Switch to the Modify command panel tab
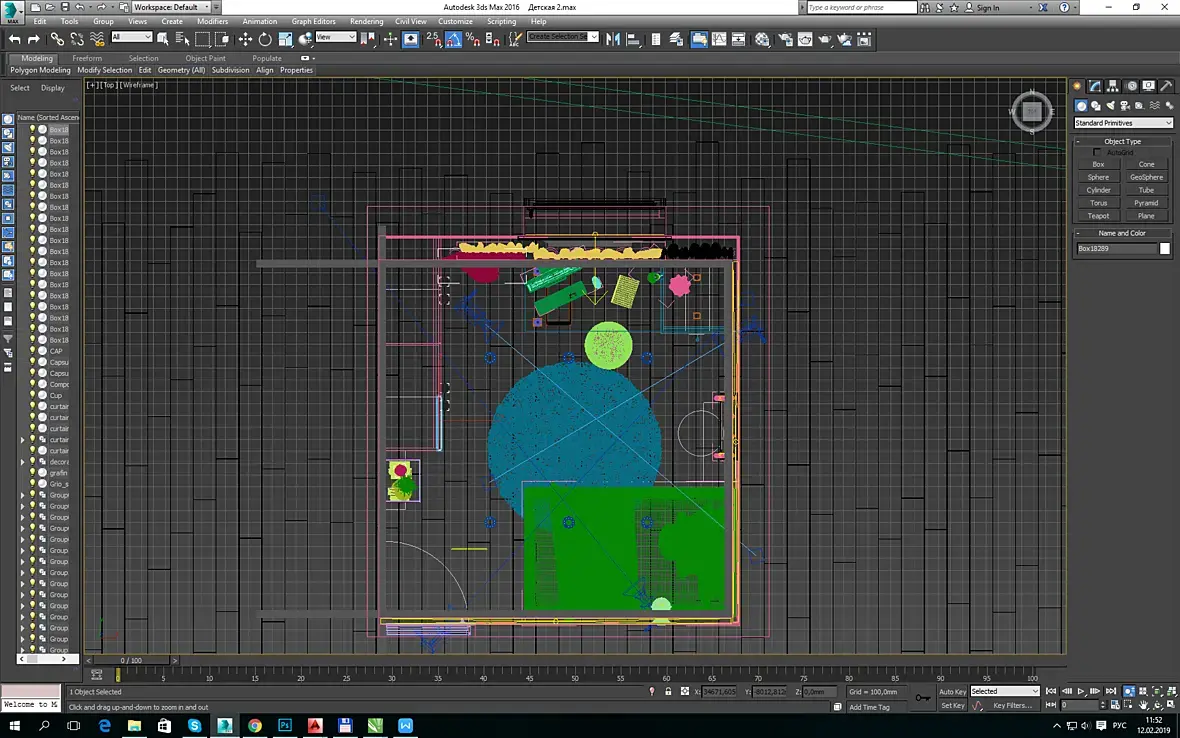1180x738 pixels. 1095,86
